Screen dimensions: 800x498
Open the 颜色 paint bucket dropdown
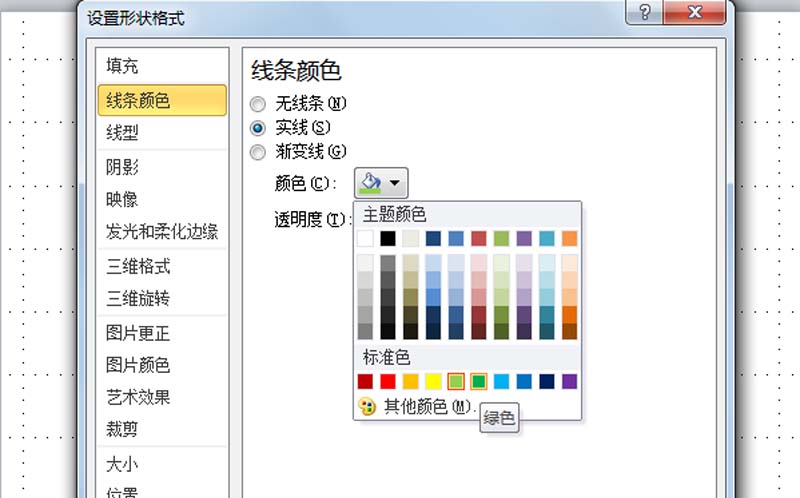click(x=381, y=183)
